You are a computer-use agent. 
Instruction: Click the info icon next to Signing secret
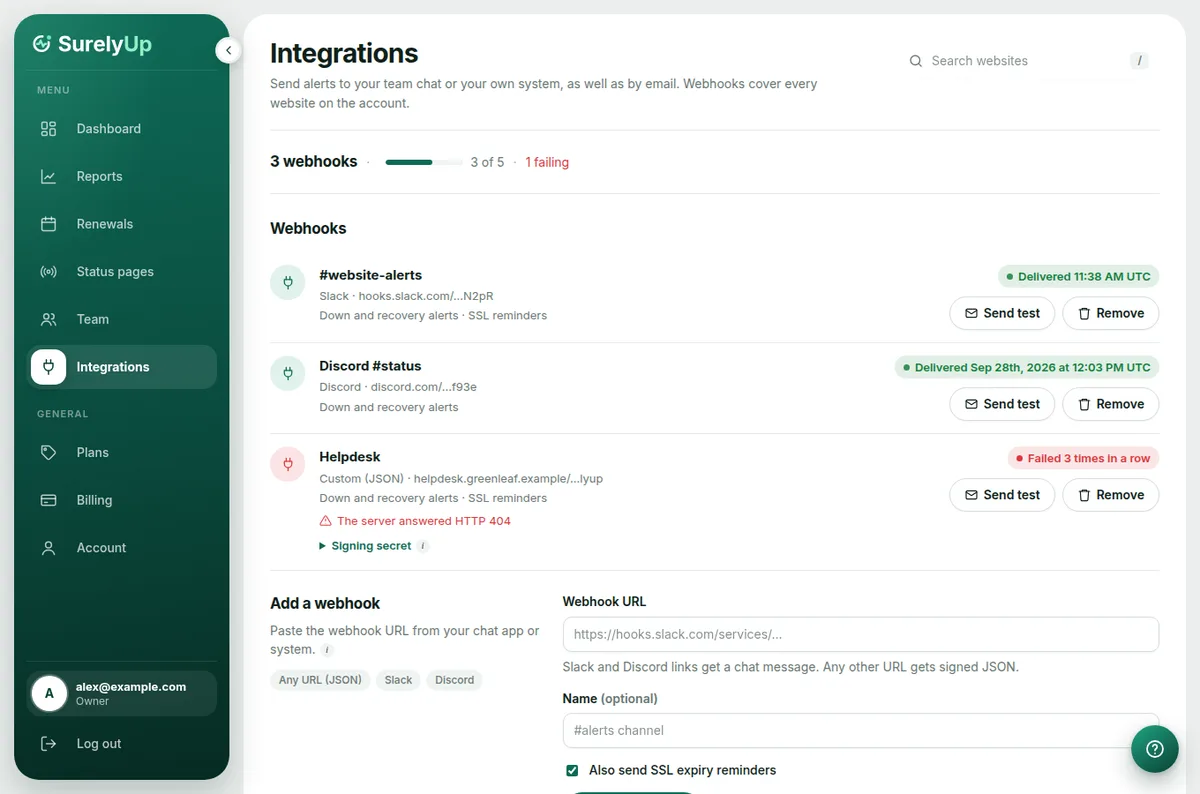pos(423,546)
